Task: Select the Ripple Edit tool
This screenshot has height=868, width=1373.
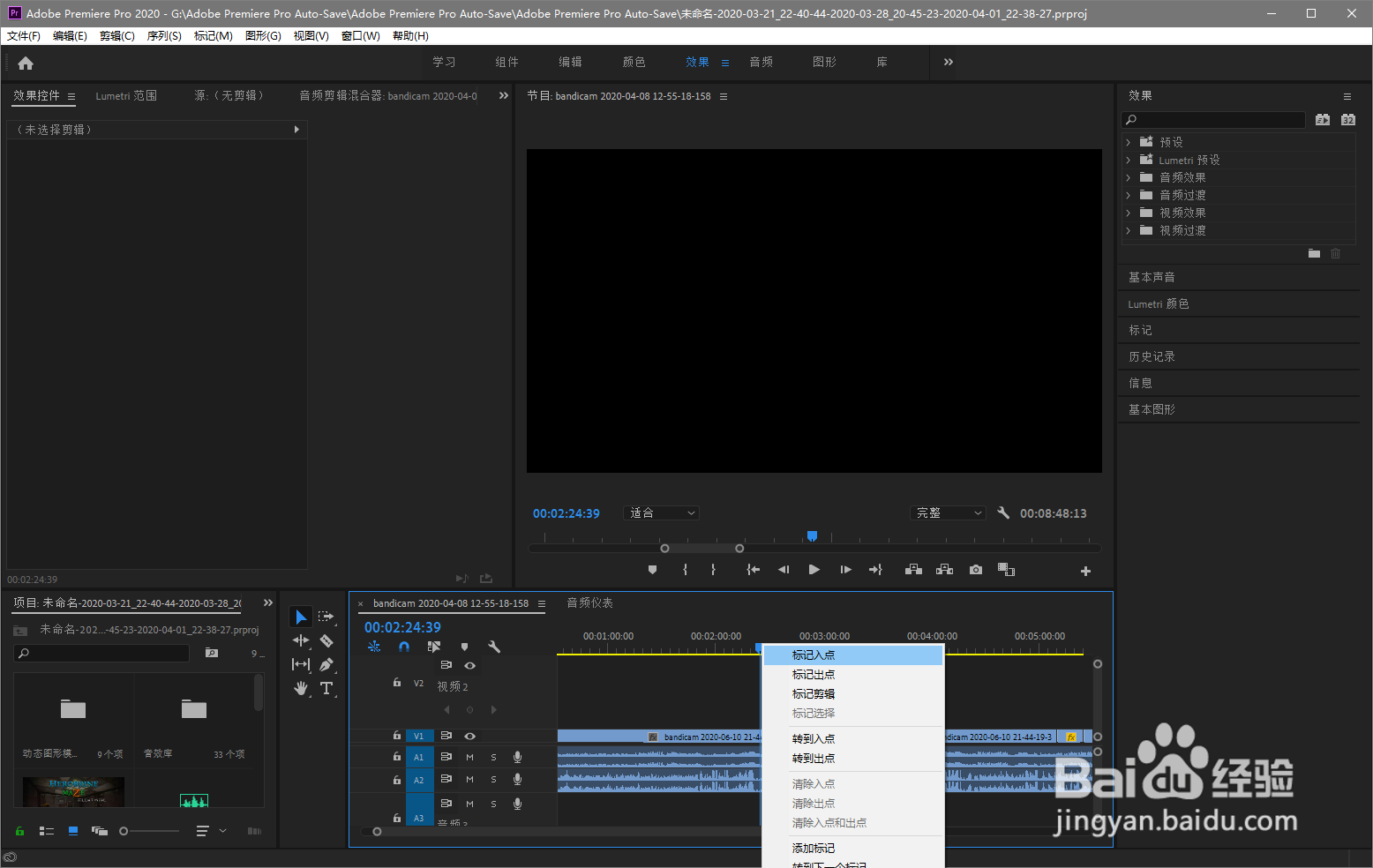Action: point(301,640)
